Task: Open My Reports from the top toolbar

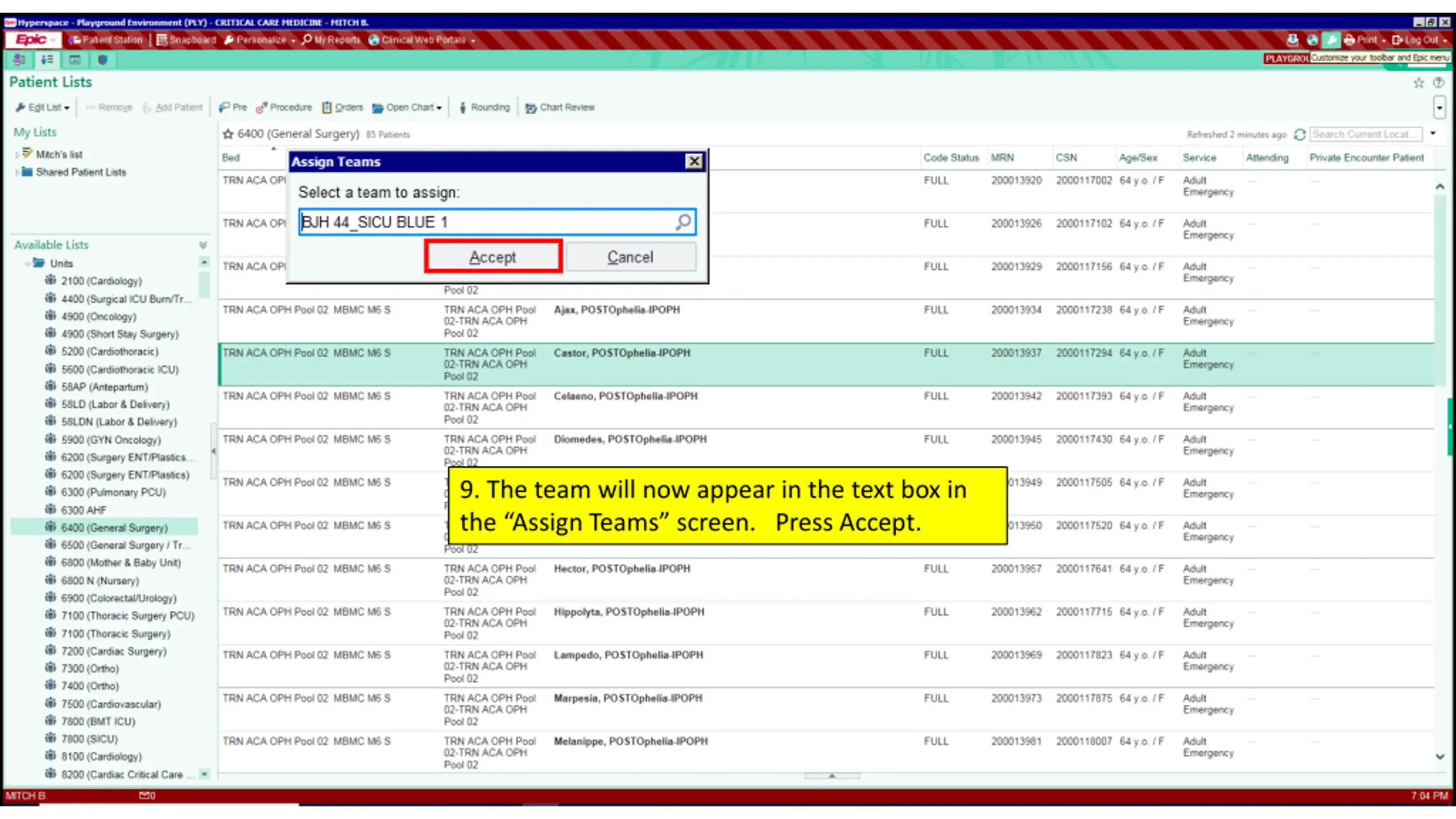Action: (x=331, y=40)
